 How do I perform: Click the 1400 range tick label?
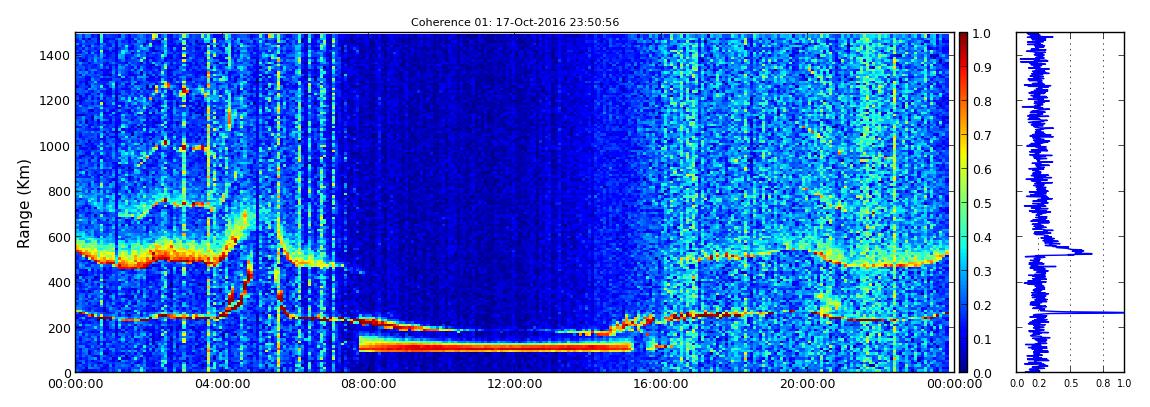click(x=55, y=56)
